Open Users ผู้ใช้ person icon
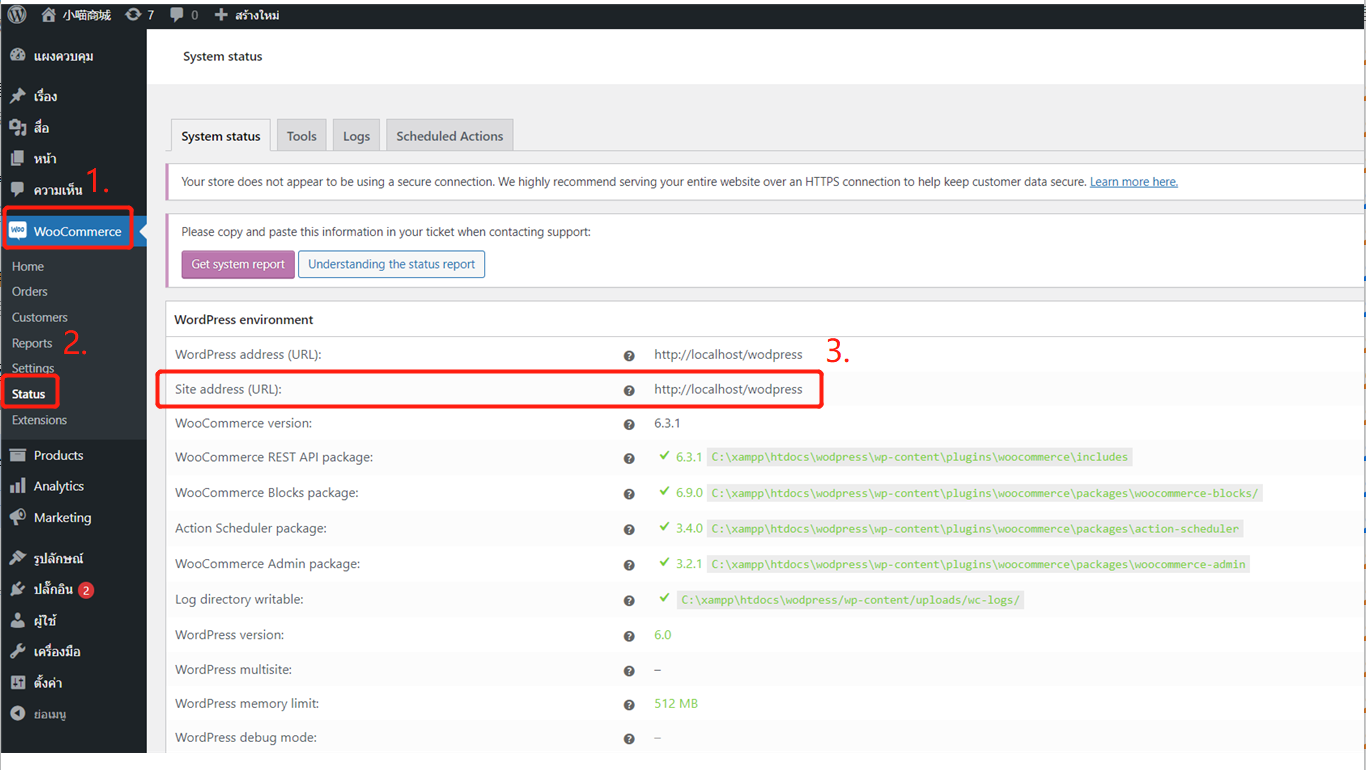Screen dimensions: 1366x770 [17, 620]
